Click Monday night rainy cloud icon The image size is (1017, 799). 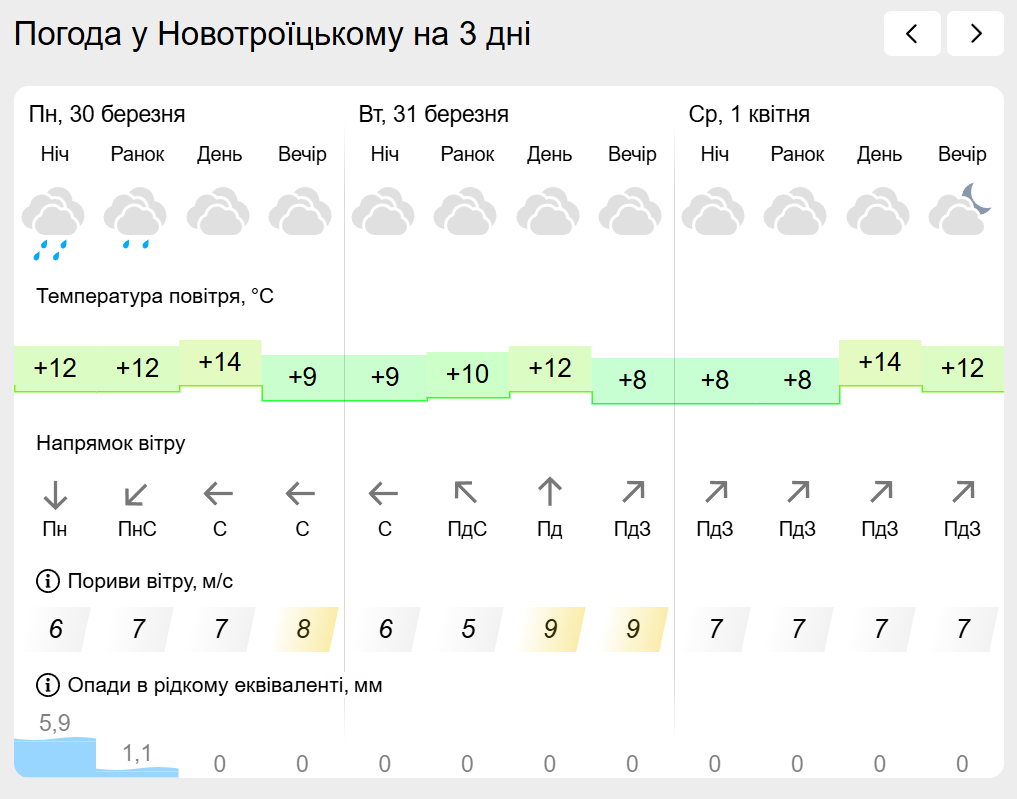click(53, 222)
